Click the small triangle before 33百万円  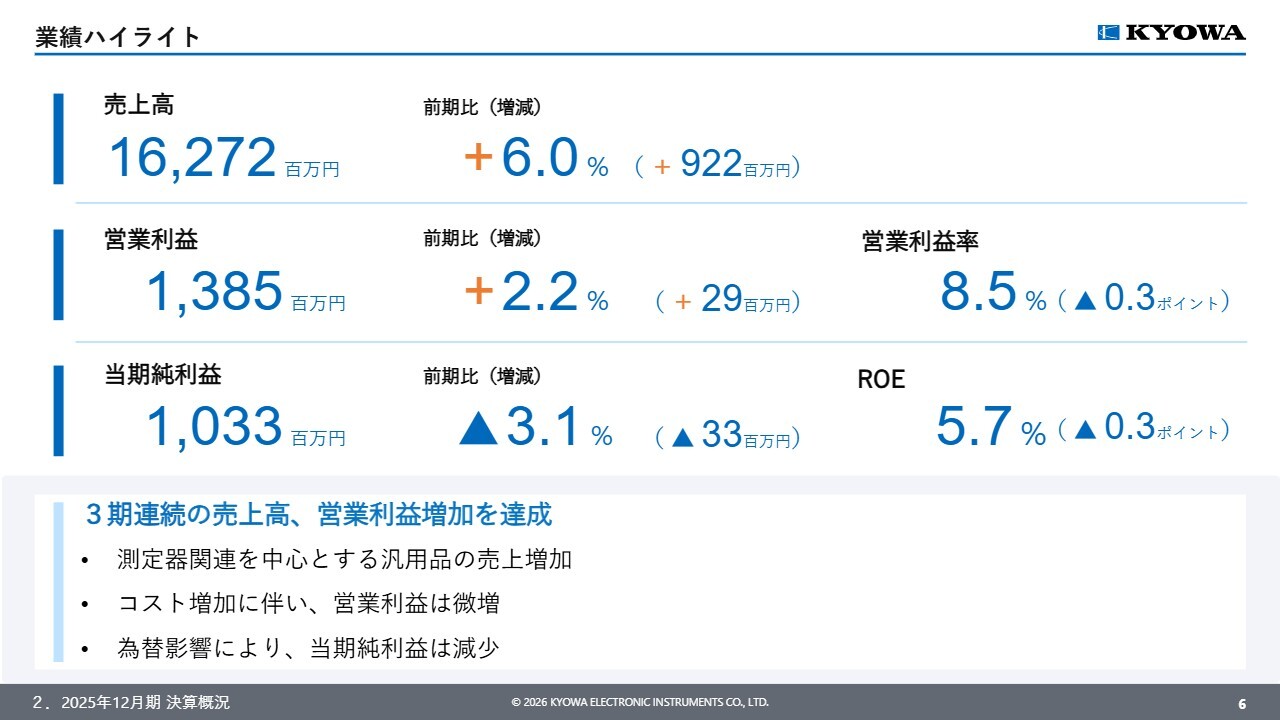(x=683, y=437)
